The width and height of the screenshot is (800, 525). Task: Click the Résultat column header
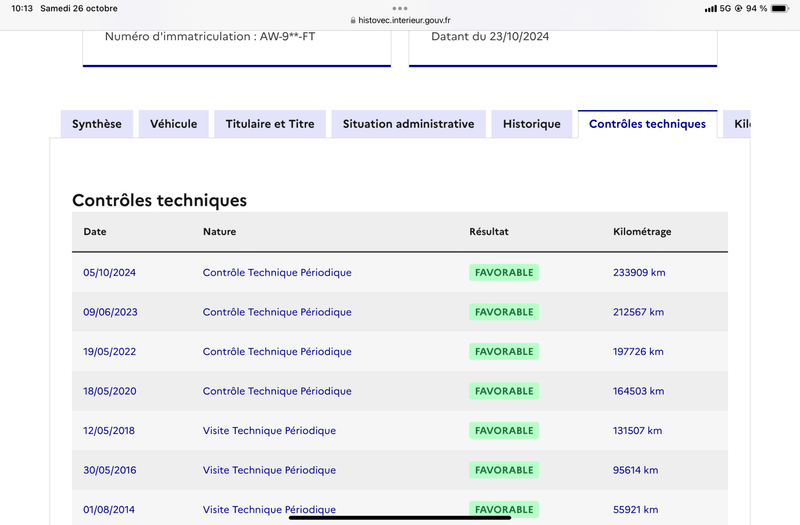(489, 232)
